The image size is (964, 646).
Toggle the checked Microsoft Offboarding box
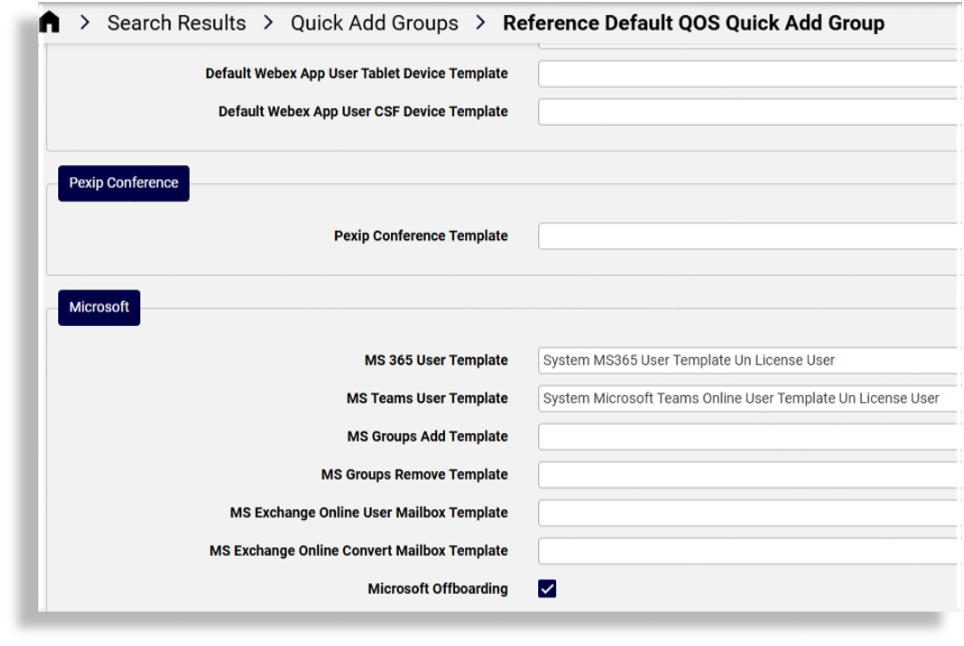point(546,589)
